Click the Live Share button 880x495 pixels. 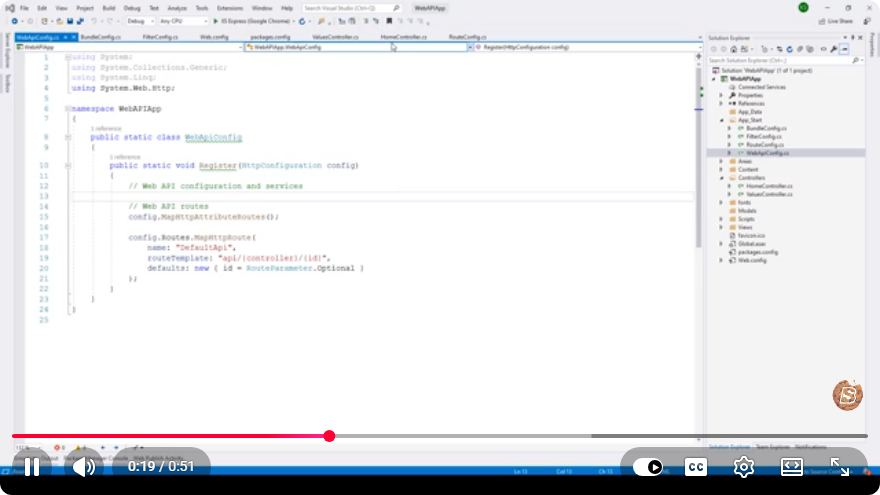coord(835,21)
